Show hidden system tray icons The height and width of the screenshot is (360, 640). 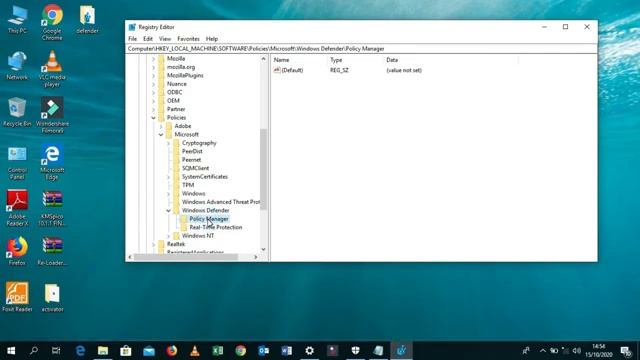coord(542,351)
